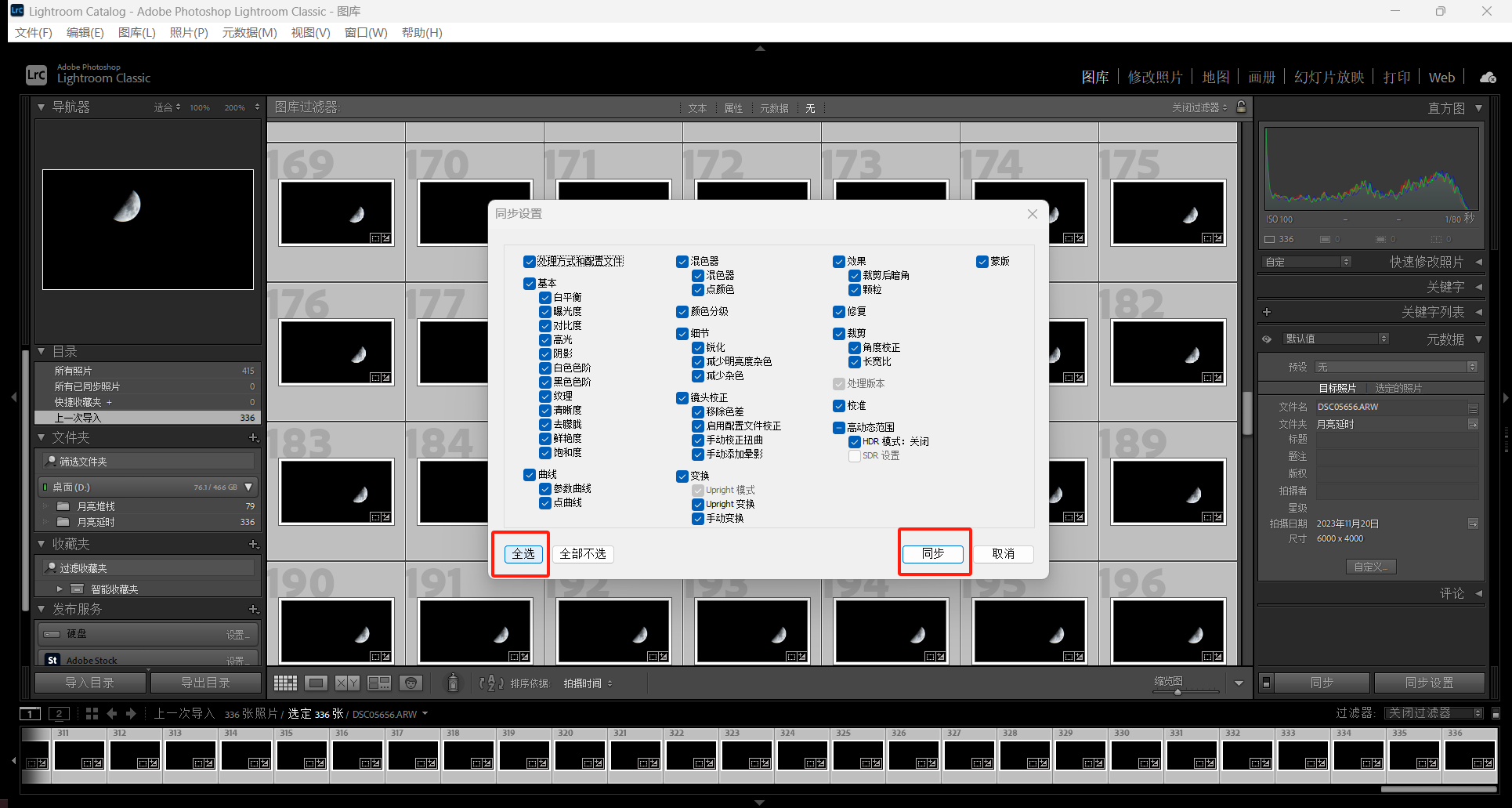Collapse the 发布服务 panel
The width and height of the screenshot is (1512, 808).
click(x=42, y=609)
